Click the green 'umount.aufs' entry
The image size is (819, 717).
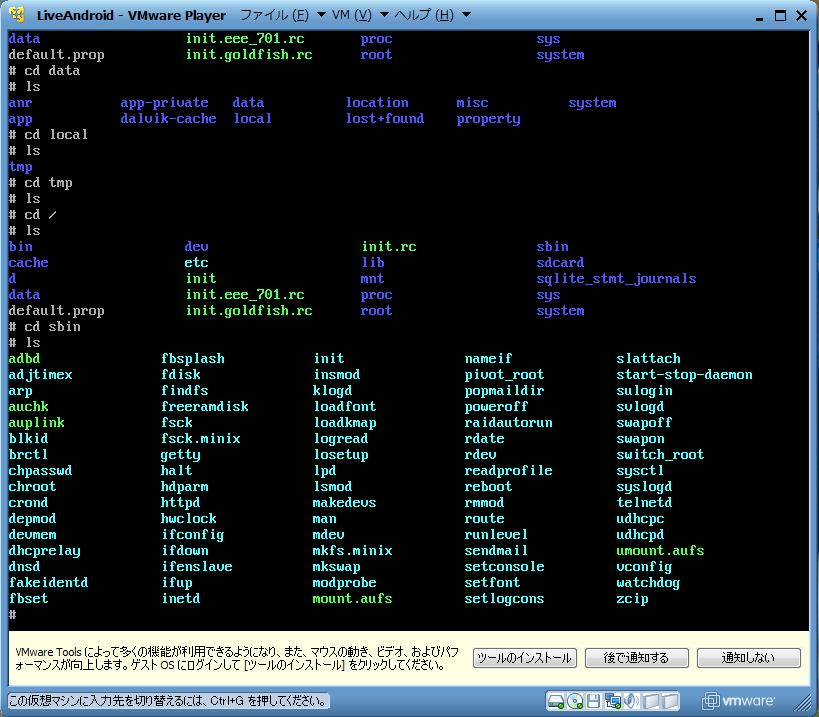pos(660,550)
